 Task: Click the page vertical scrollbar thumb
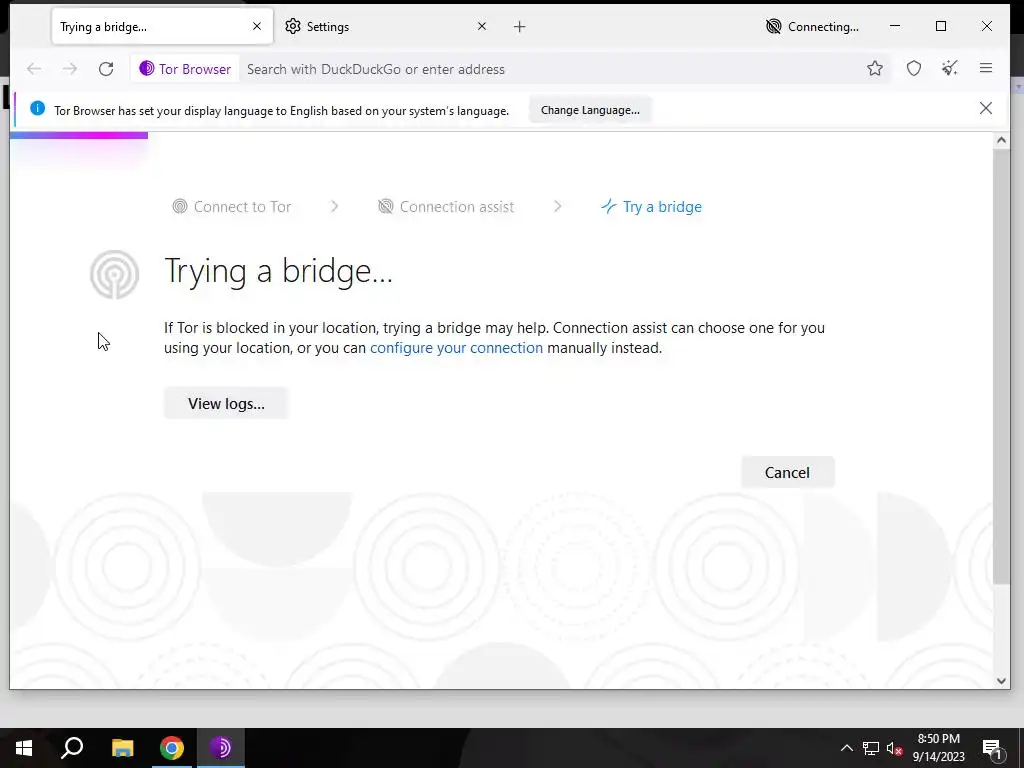1001,366
